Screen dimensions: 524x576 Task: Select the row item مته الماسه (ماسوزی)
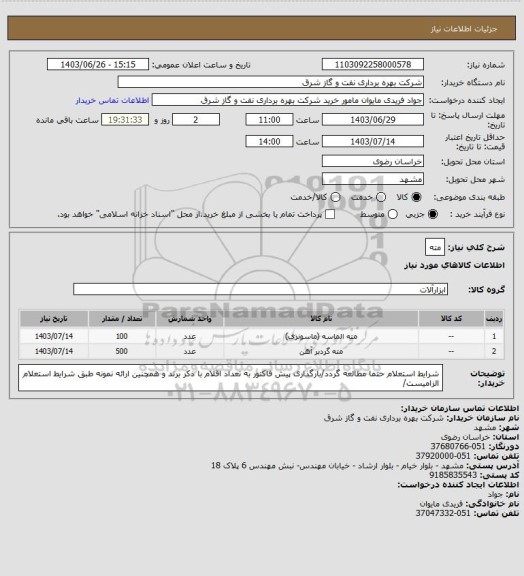(321, 336)
